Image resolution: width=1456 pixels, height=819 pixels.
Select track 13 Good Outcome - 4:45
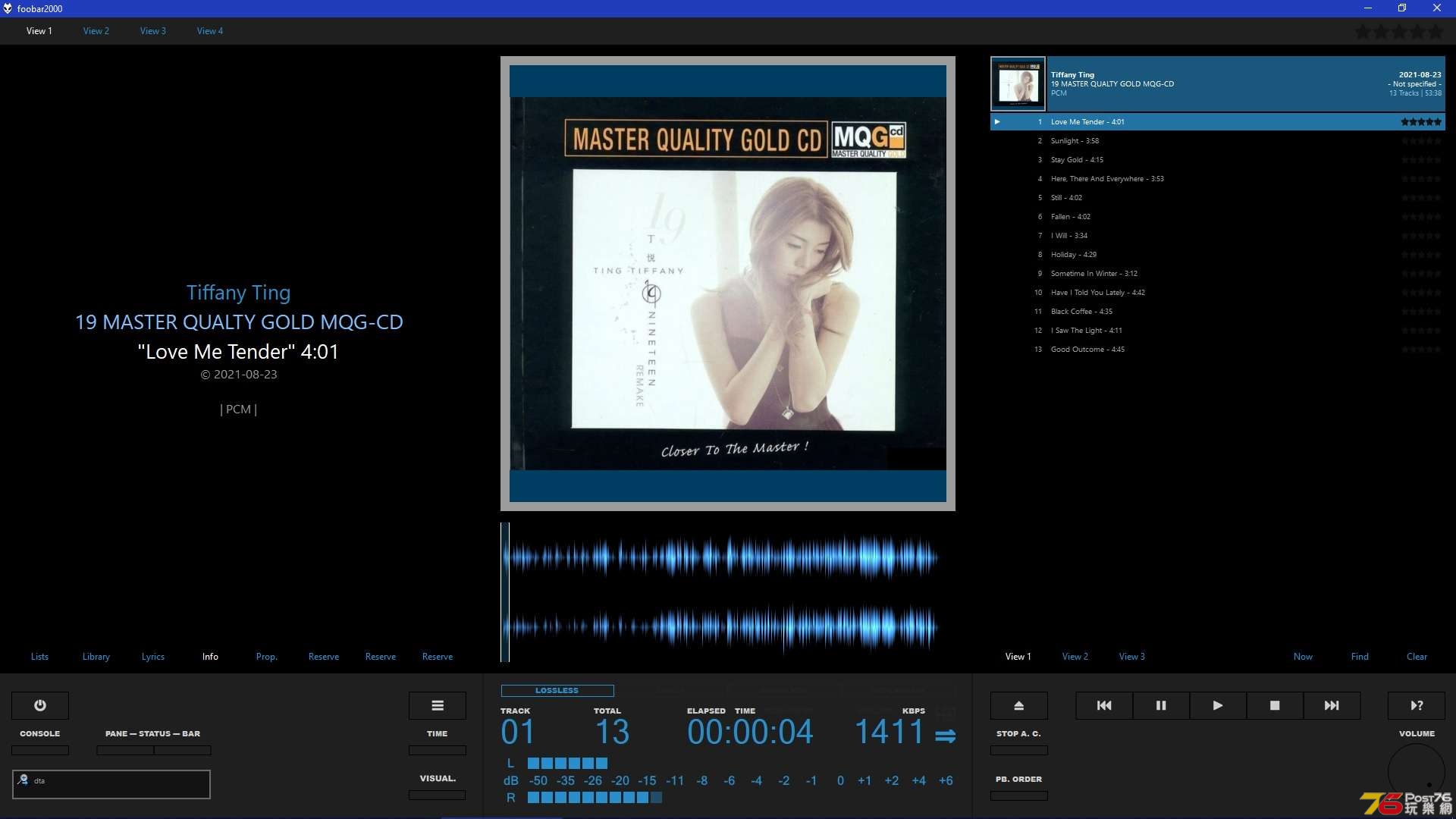[x=1218, y=350]
